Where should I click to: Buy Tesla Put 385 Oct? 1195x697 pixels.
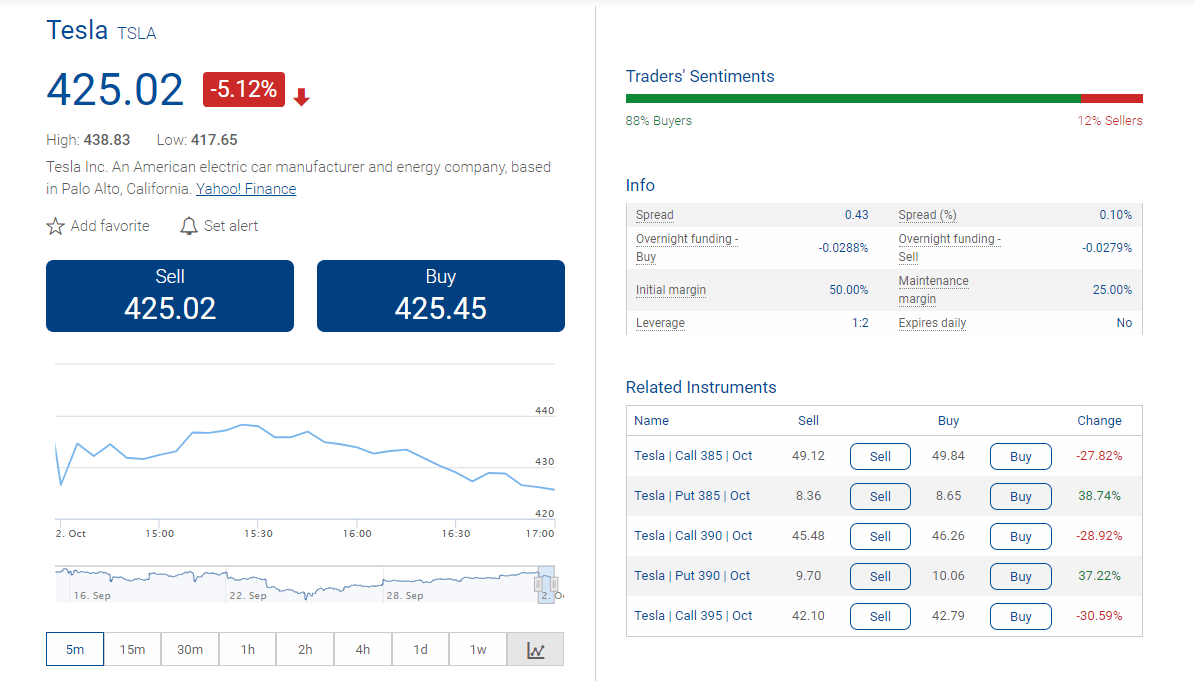click(1020, 497)
